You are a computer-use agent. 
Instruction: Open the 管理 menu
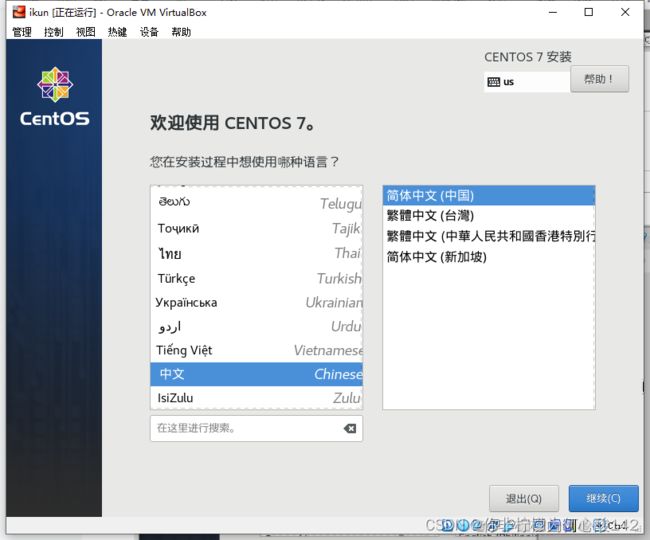pyautogui.click(x=22, y=32)
